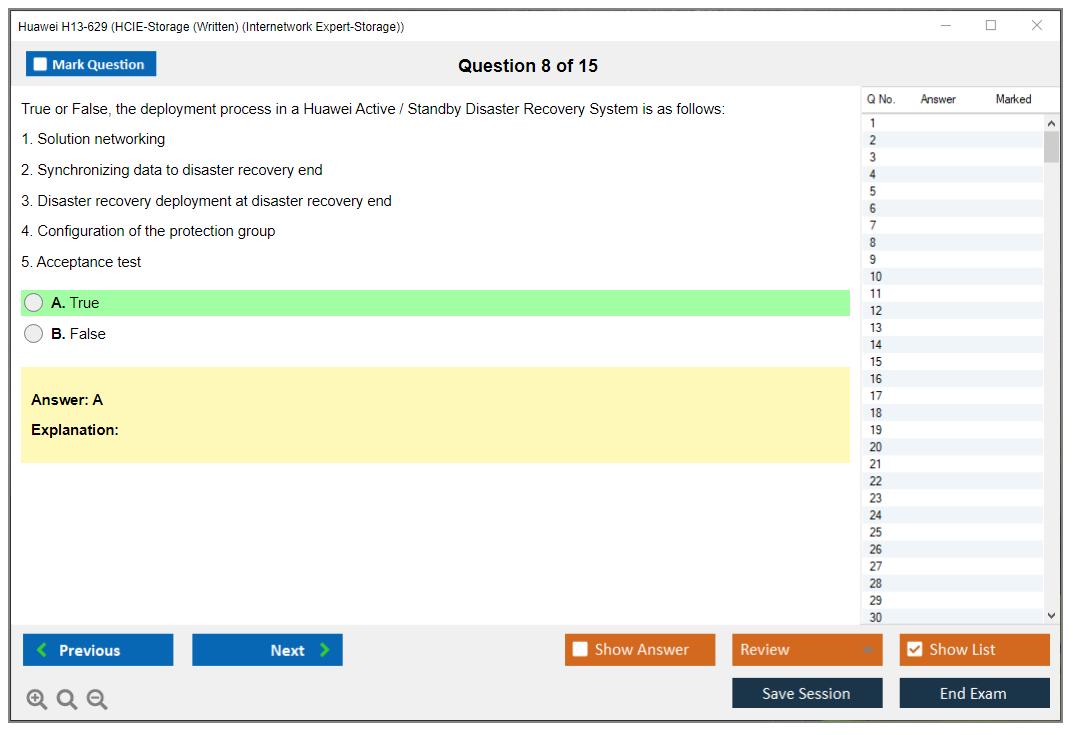Click the Q No. column header
This screenshot has width=1075, height=735.
click(880, 99)
